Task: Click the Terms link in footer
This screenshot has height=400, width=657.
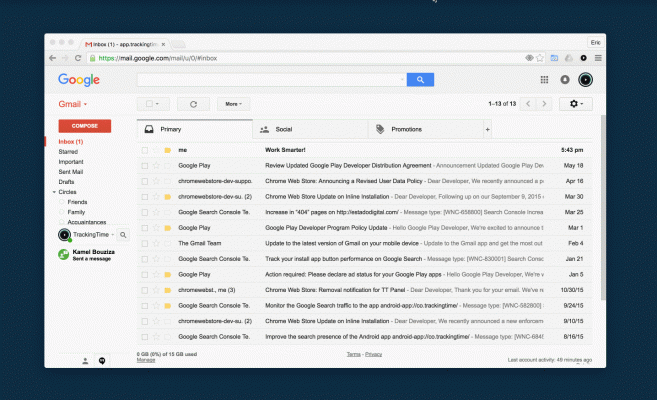Action: coord(354,354)
